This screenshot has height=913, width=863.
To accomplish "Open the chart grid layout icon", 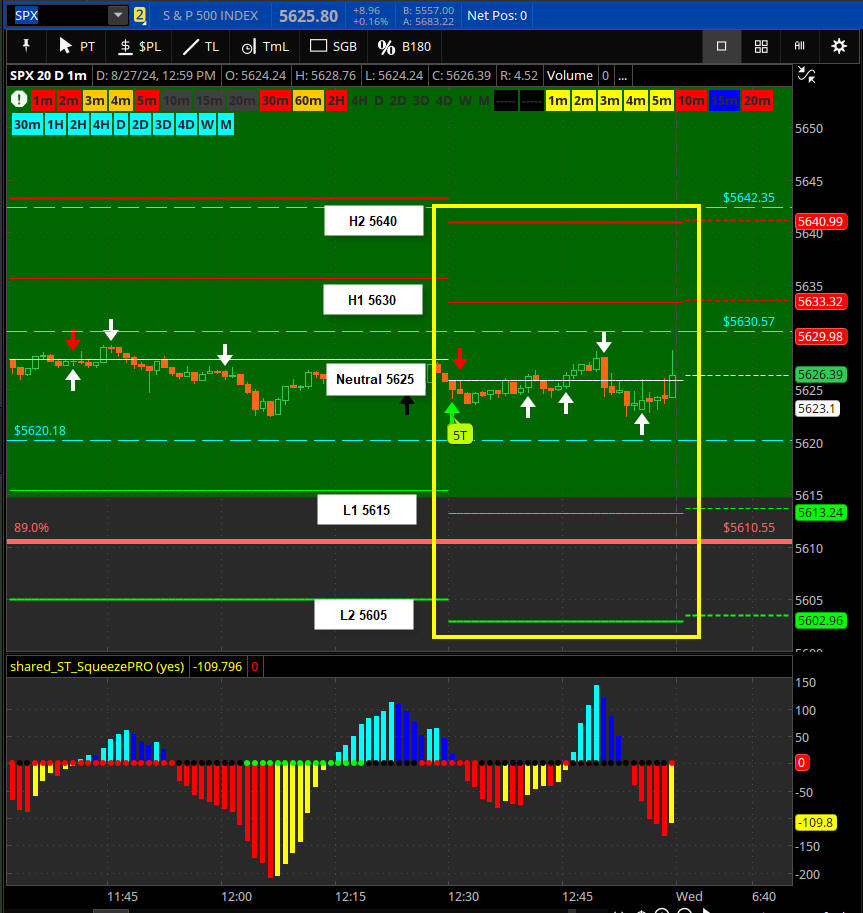I will [x=761, y=46].
